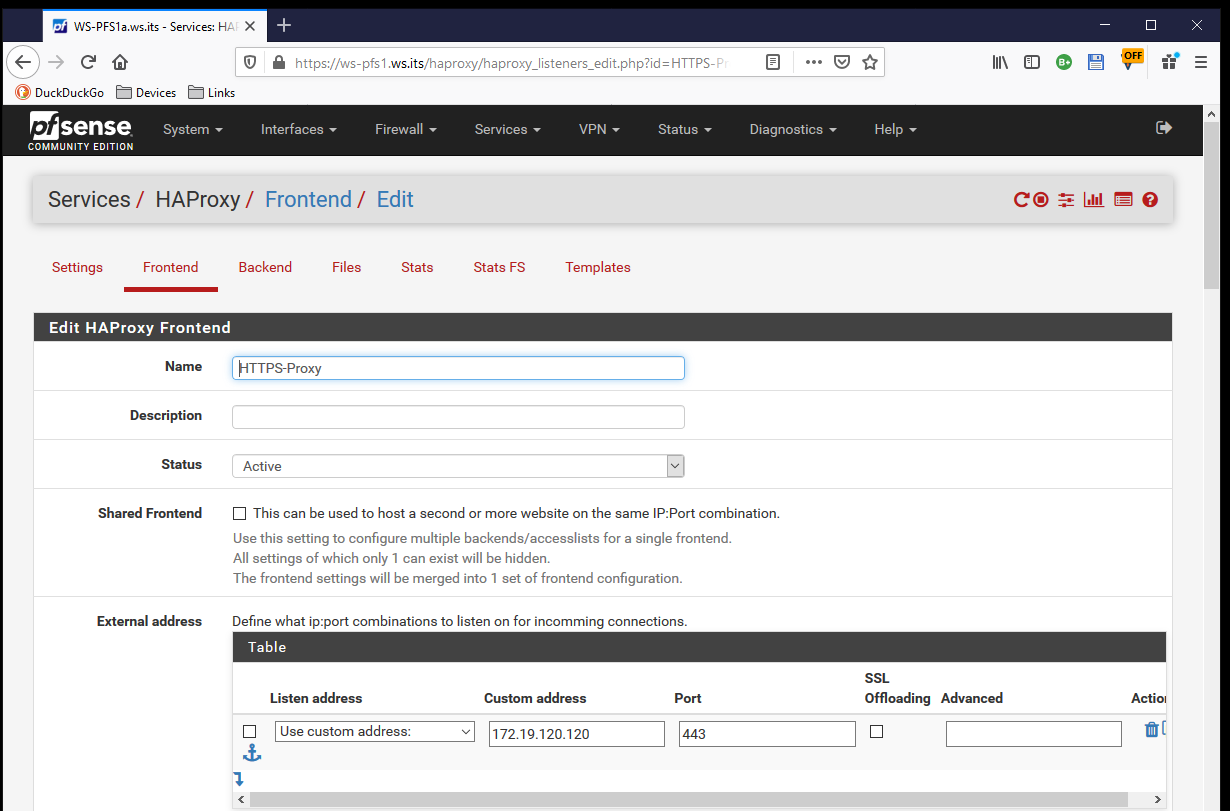This screenshot has width=1230, height=811.
Task: Go to the browser Home page icon
Action: (x=120, y=62)
